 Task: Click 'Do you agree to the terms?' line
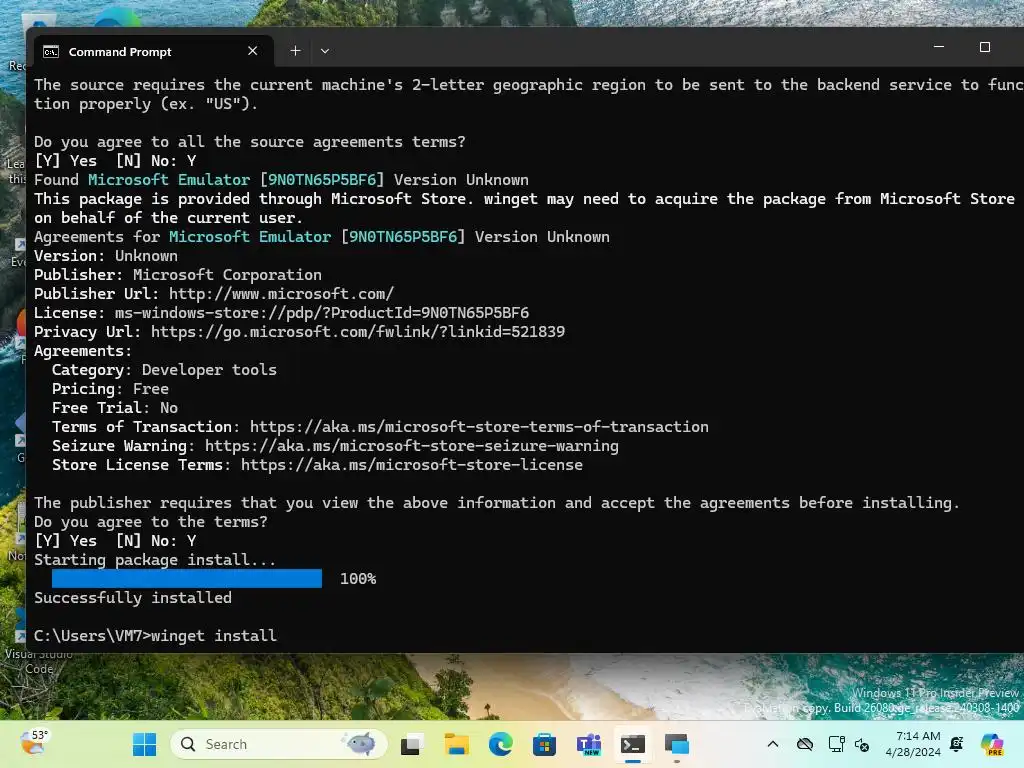pos(151,522)
